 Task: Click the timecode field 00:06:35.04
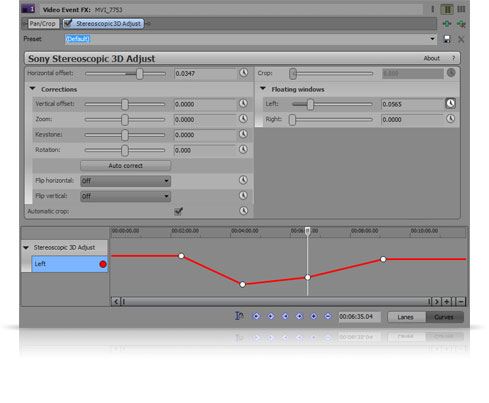pyautogui.click(x=359, y=317)
